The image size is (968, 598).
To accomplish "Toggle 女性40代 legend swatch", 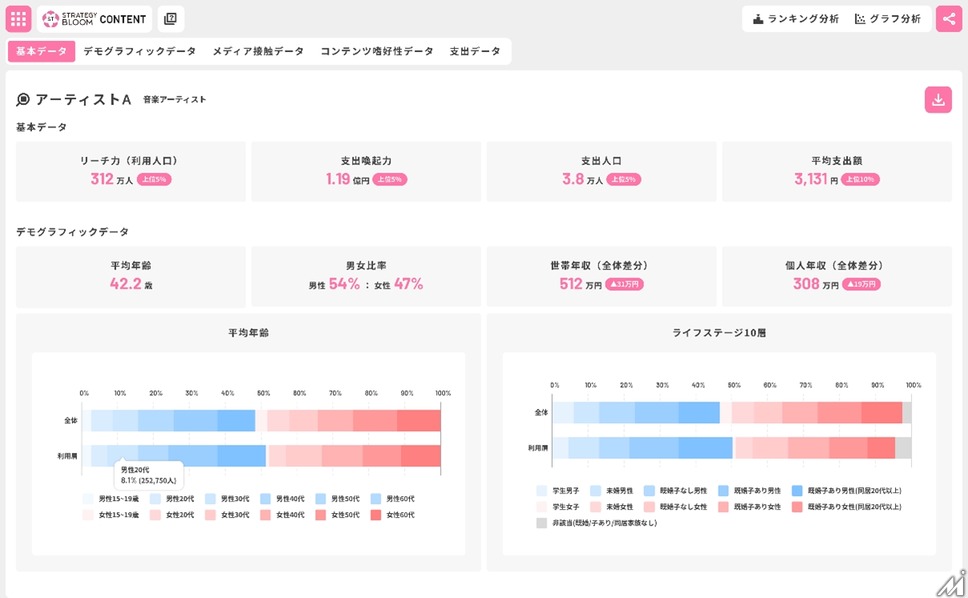I will click(265, 515).
